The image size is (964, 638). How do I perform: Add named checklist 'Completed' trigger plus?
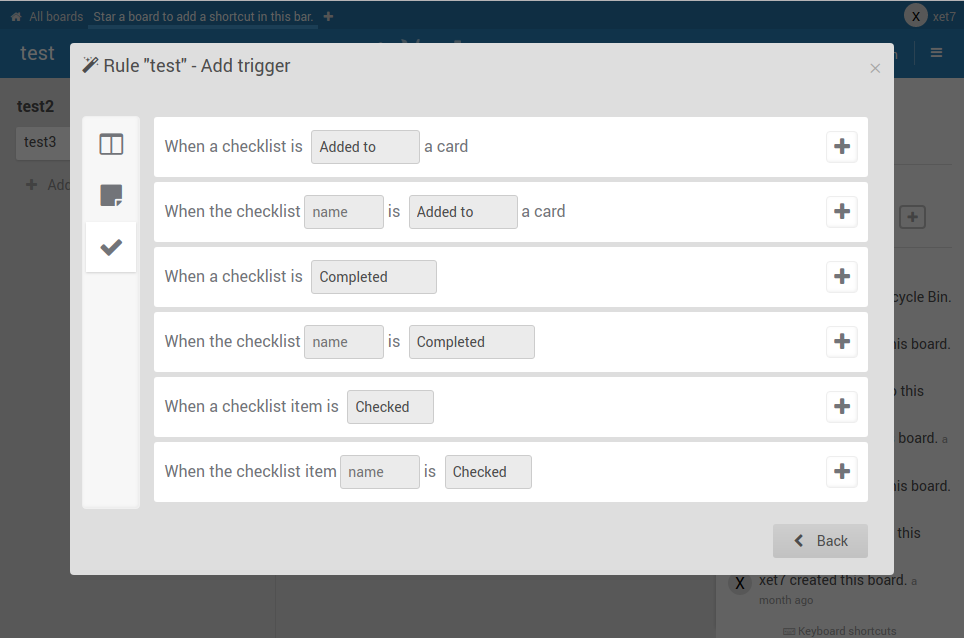(x=842, y=341)
